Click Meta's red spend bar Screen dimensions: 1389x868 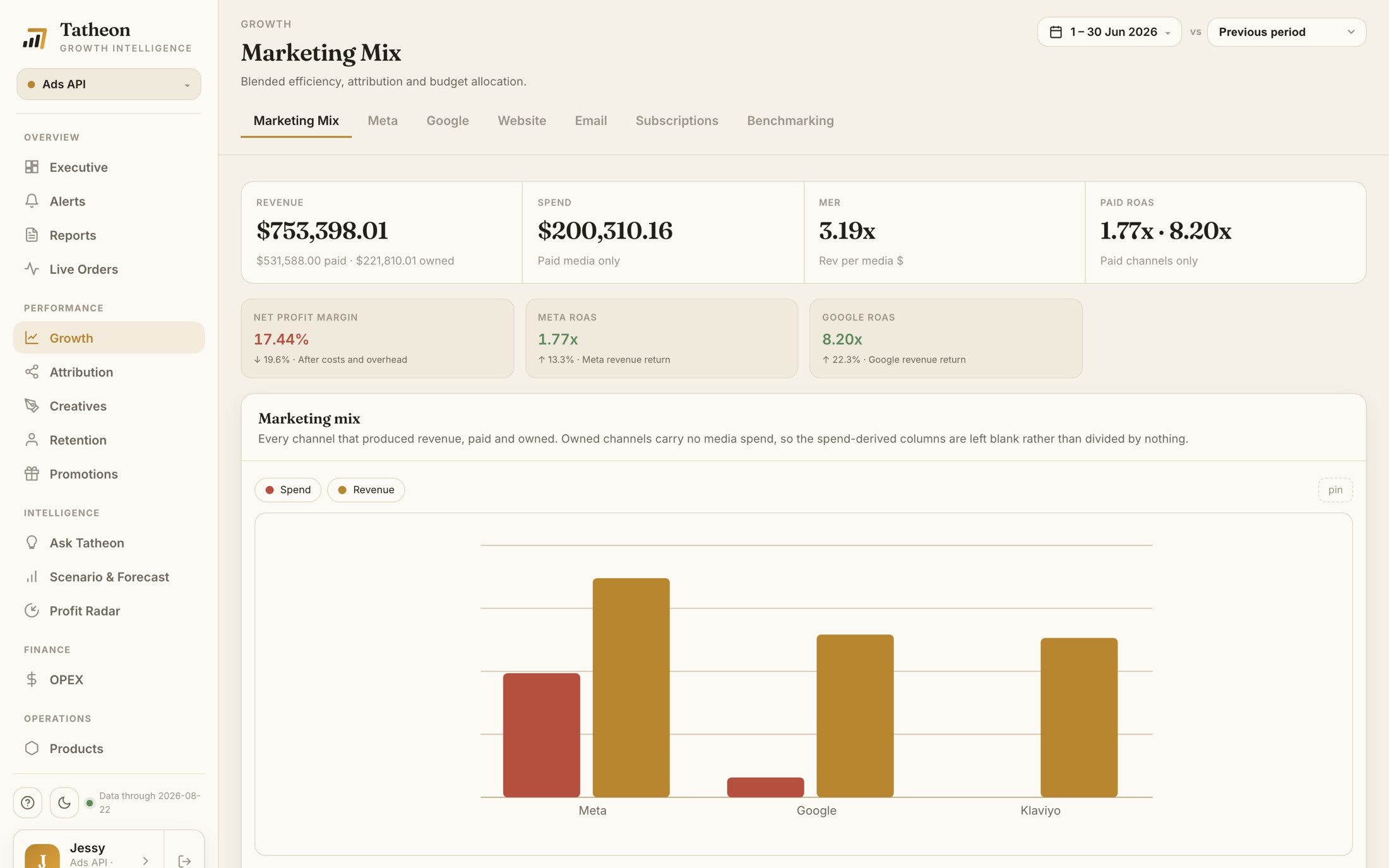541,735
